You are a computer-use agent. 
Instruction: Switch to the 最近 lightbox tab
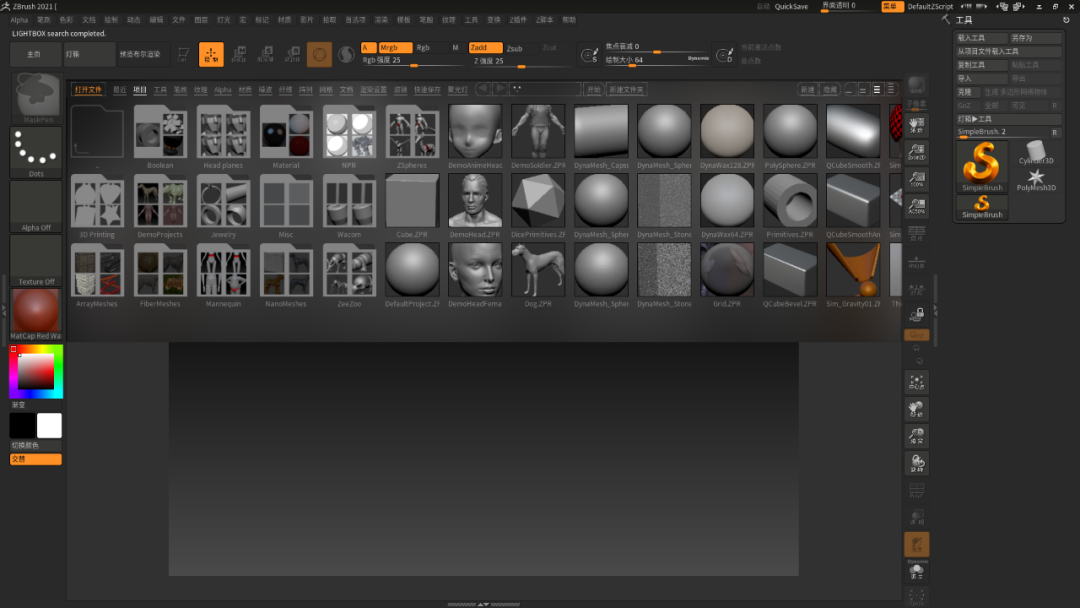click(119, 90)
